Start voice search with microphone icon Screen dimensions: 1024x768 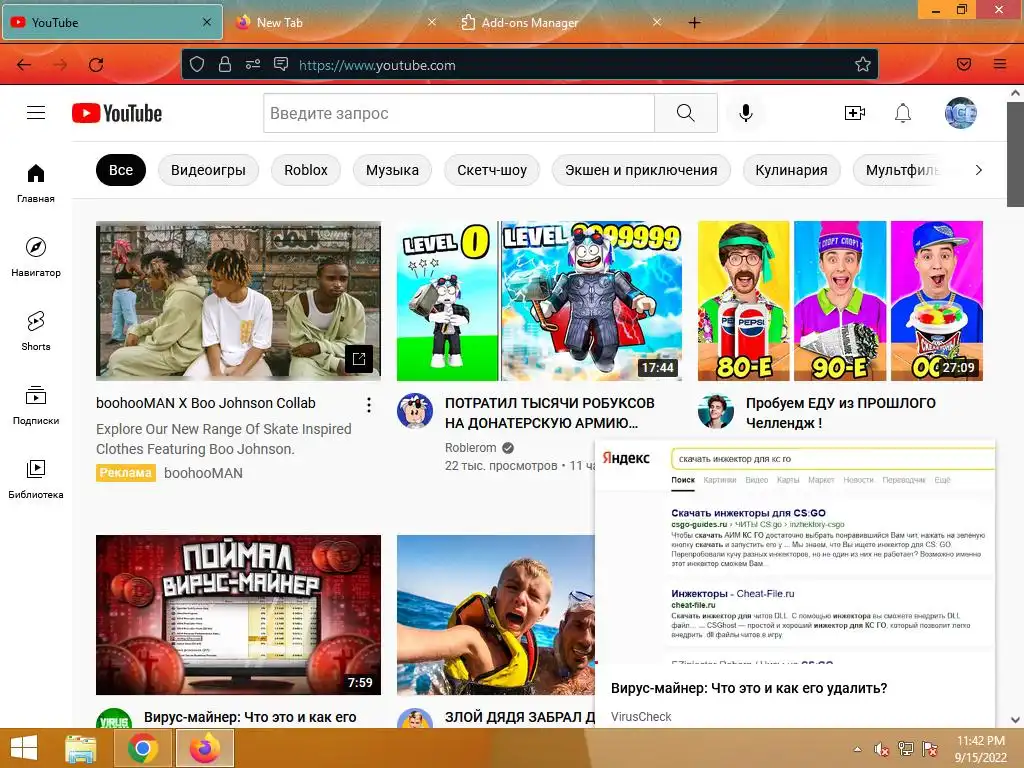[x=746, y=113]
